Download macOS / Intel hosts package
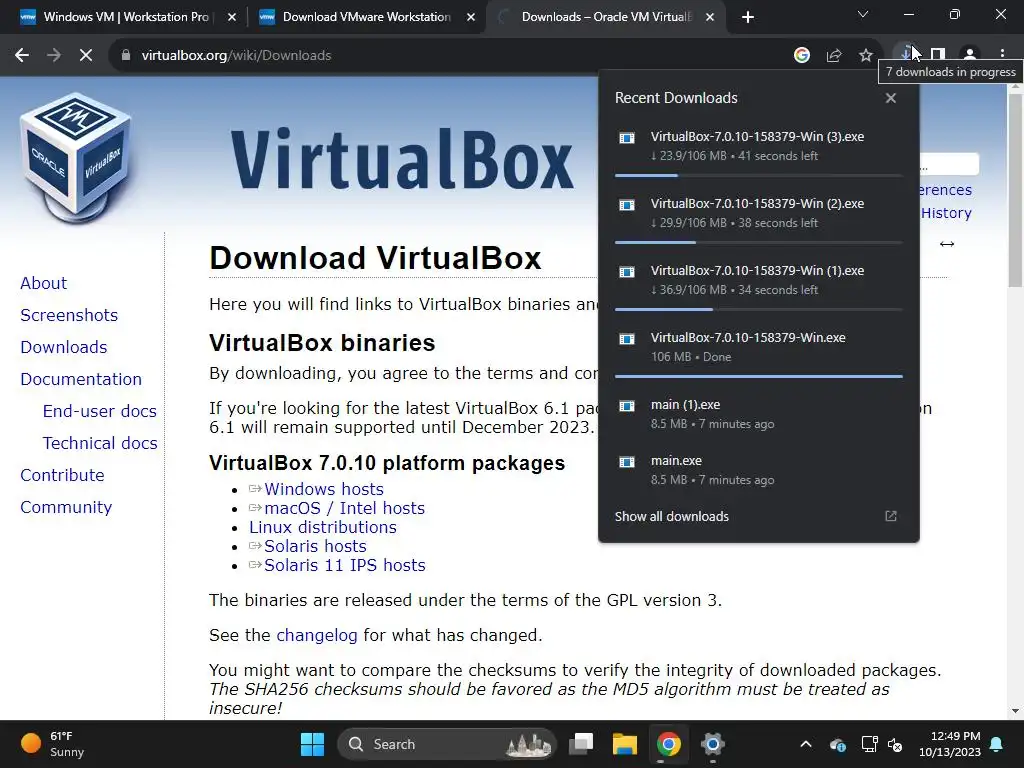 point(344,508)
